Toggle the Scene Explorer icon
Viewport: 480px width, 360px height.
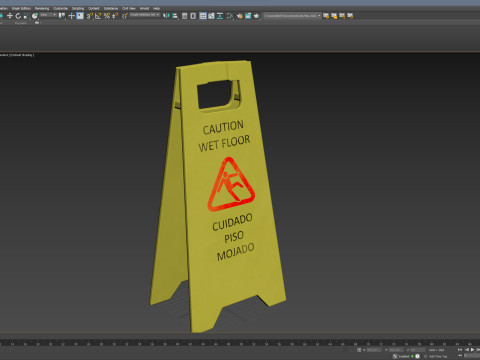tap(184, 16)
